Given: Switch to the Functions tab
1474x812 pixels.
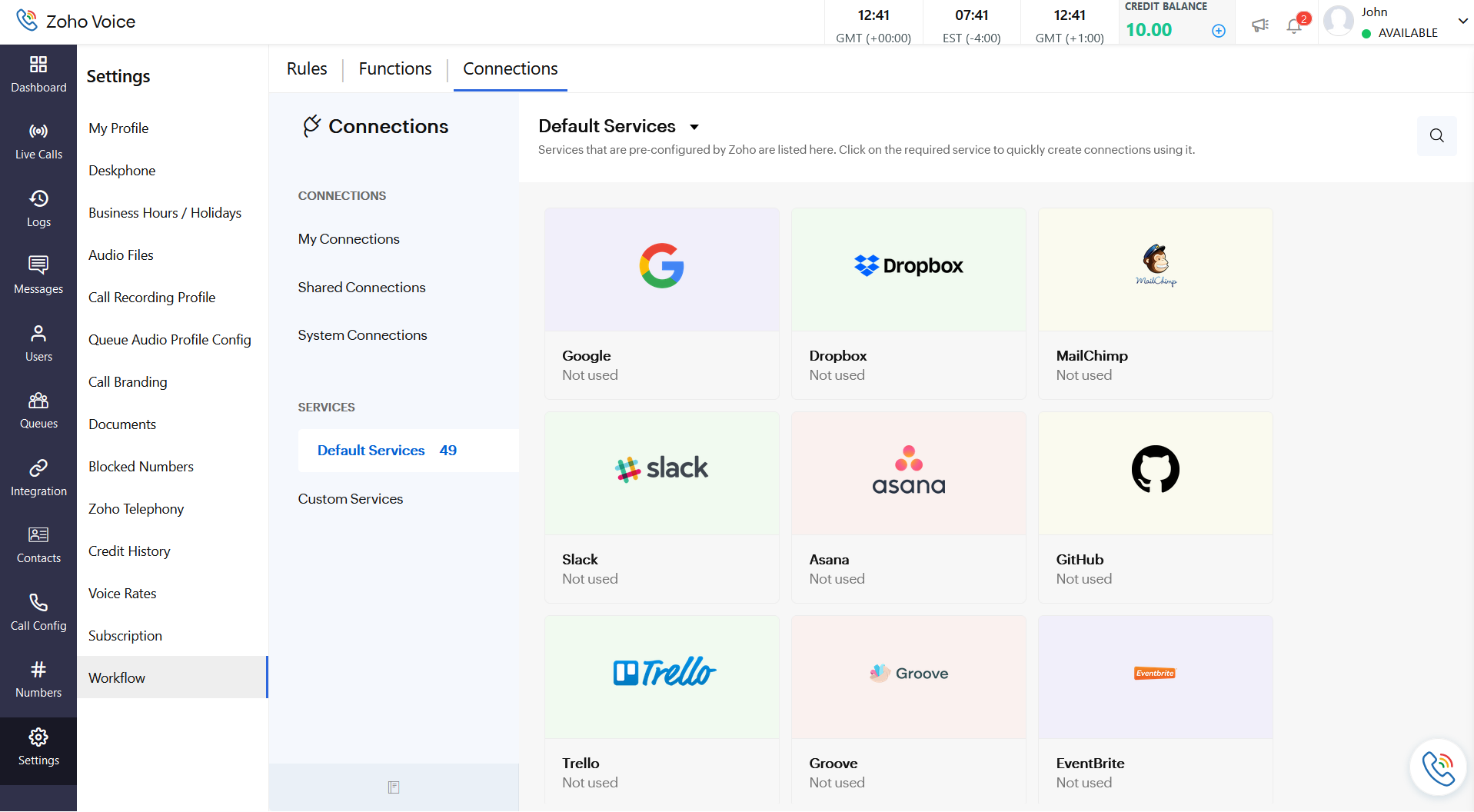Looking at the screenshot, I should [395, 69].
